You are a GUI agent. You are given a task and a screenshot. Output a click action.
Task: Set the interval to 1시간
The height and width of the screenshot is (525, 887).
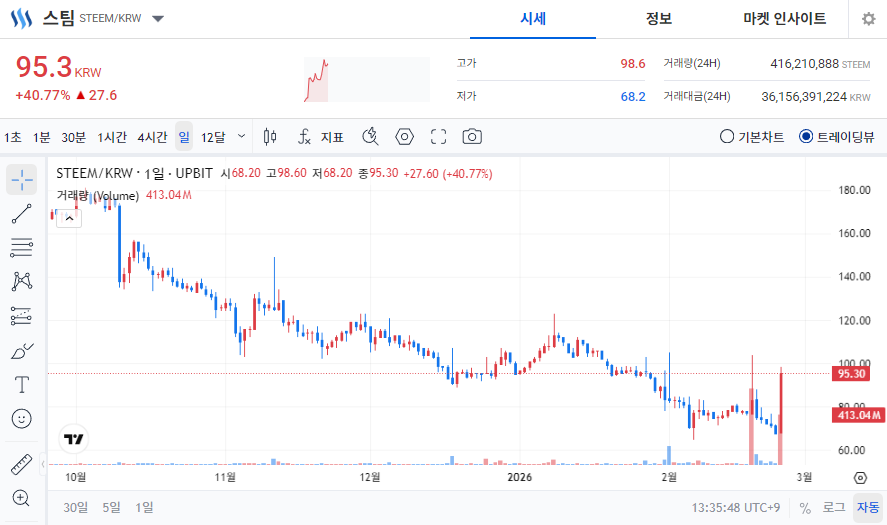coord(112,137)
